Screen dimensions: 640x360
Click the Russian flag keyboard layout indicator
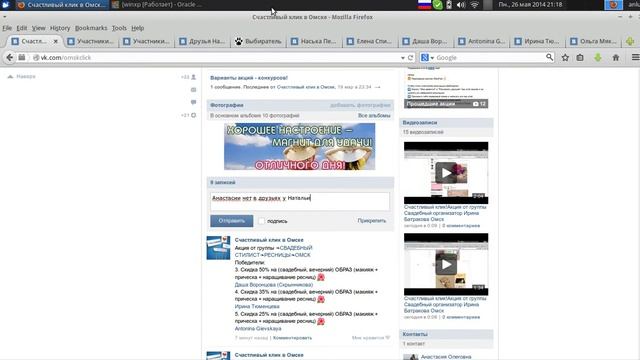424,5
